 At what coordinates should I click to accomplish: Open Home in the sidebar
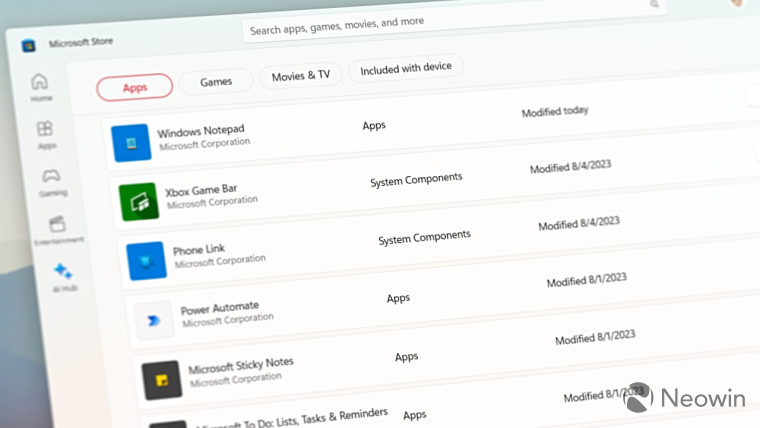coord(40,84)
